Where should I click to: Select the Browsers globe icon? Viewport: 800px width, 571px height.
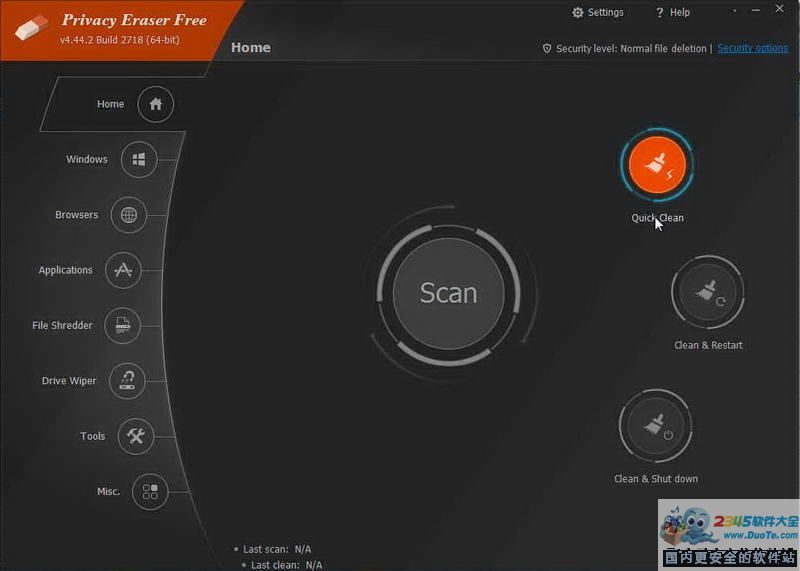point(129,215)
